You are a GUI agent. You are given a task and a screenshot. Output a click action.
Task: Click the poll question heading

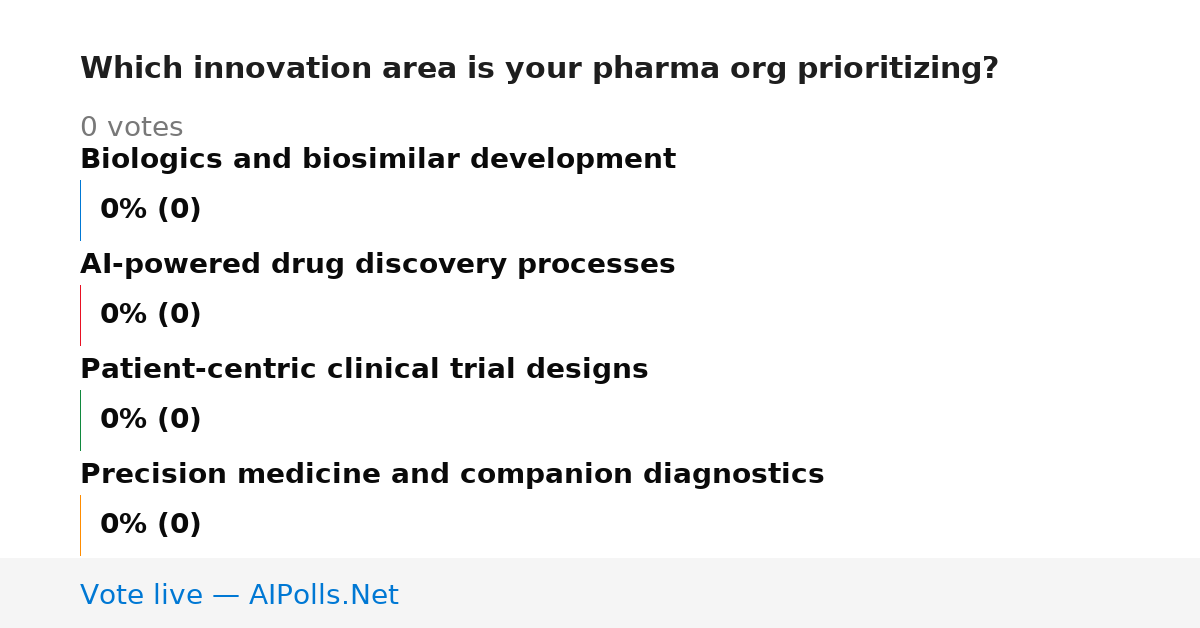539,69
